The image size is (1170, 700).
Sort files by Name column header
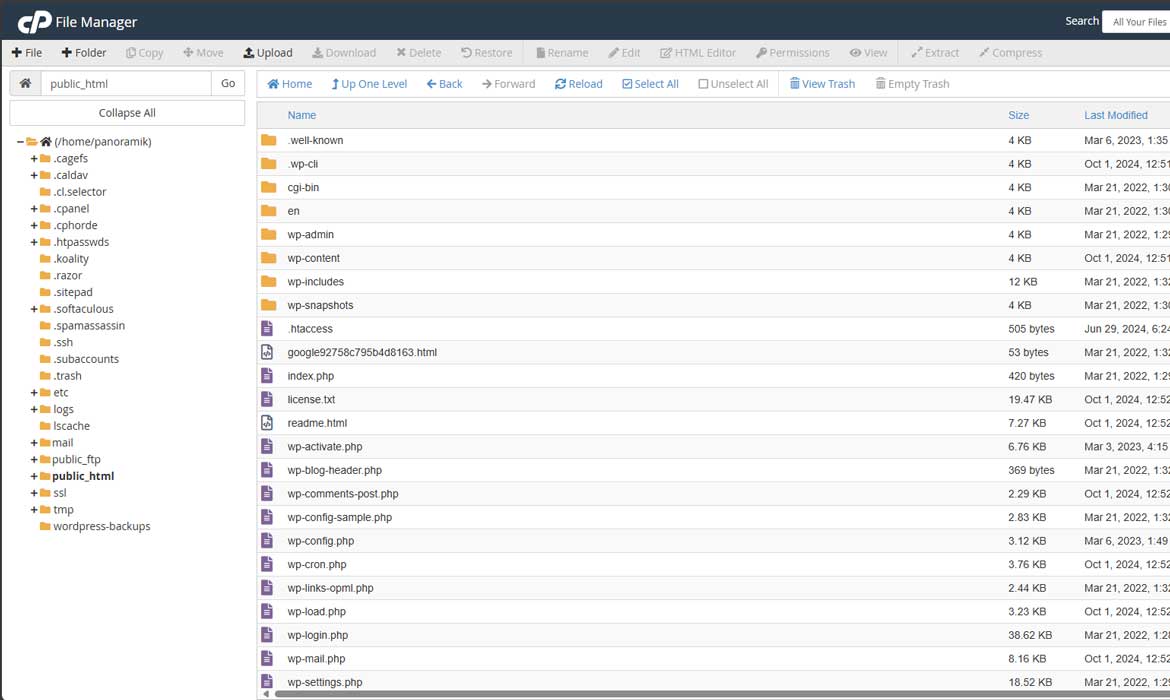click(302, 115)
